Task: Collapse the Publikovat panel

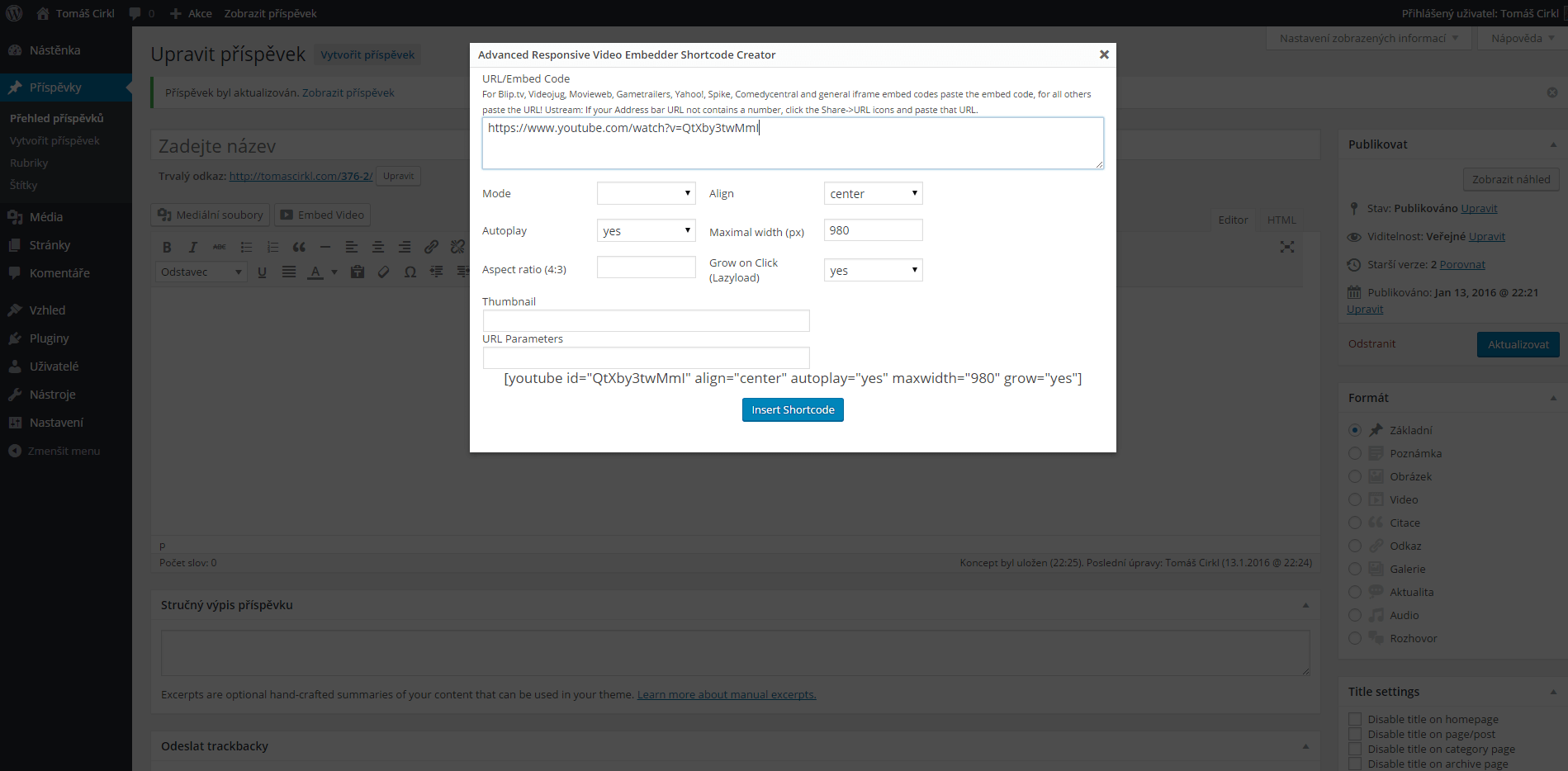Action: 1553,144
